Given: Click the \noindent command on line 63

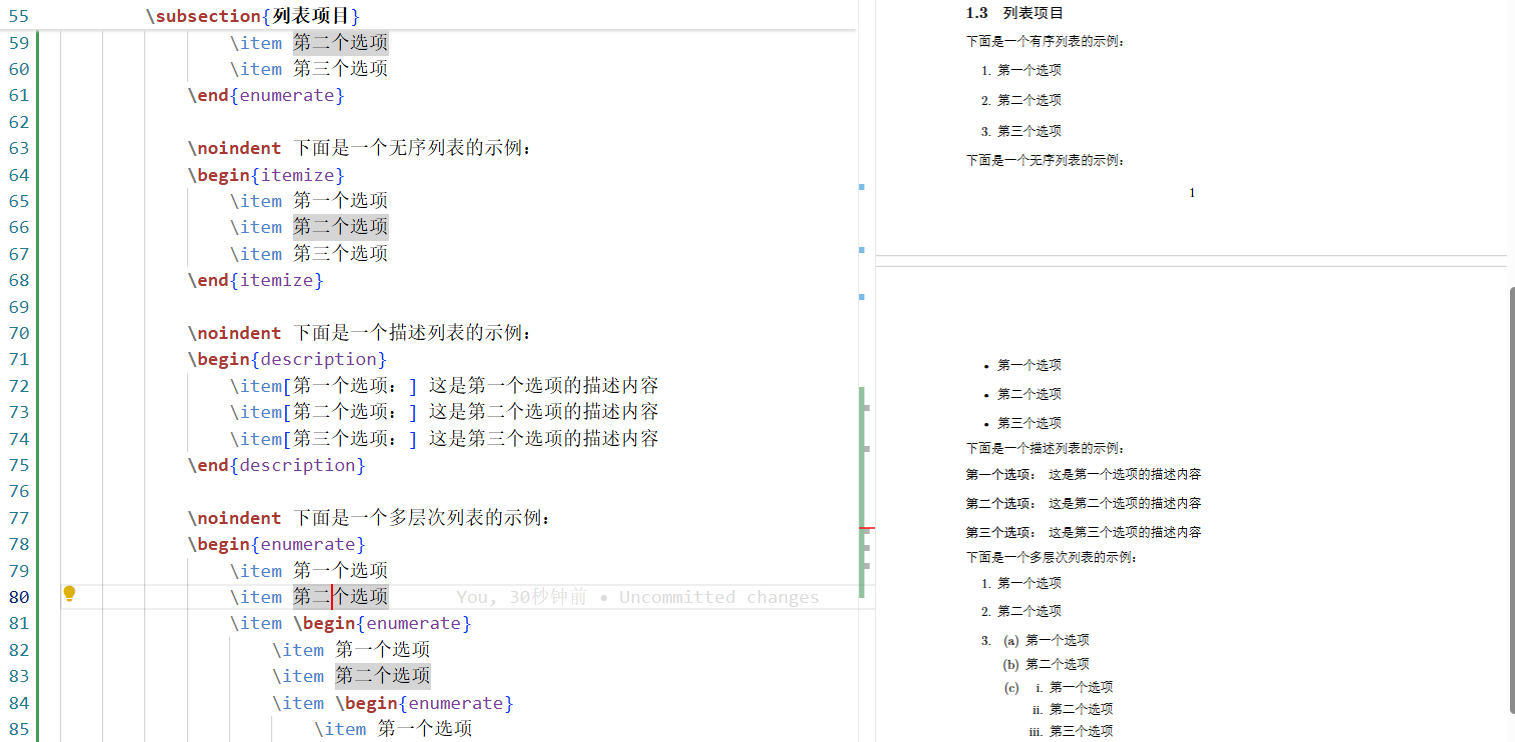Looking at the screenshot, I should (x=235, y=147).
